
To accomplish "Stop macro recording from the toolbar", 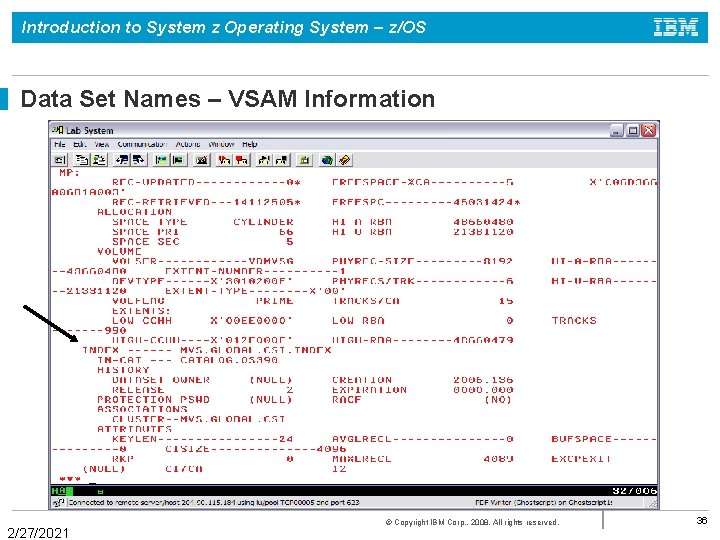I will (x=242, y=160).
